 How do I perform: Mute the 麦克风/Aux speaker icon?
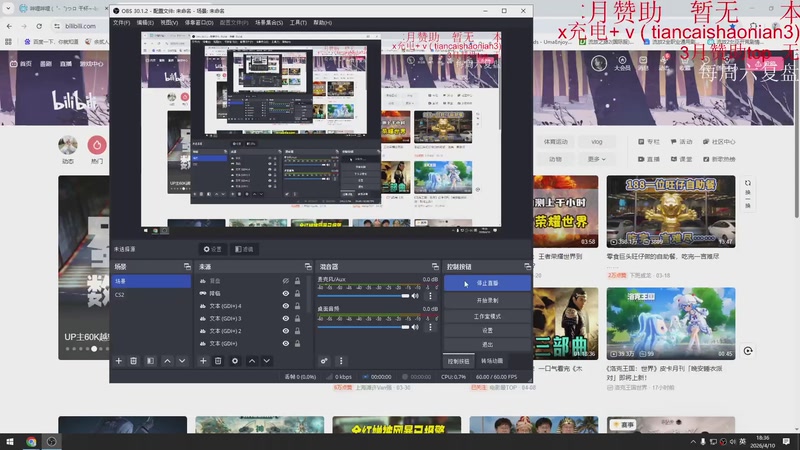pos(415,296)
